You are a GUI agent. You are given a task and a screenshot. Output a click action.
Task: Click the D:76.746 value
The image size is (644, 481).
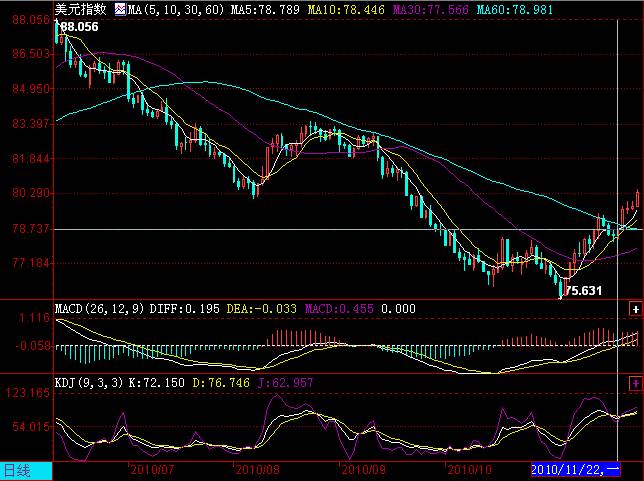pos(221,383)
